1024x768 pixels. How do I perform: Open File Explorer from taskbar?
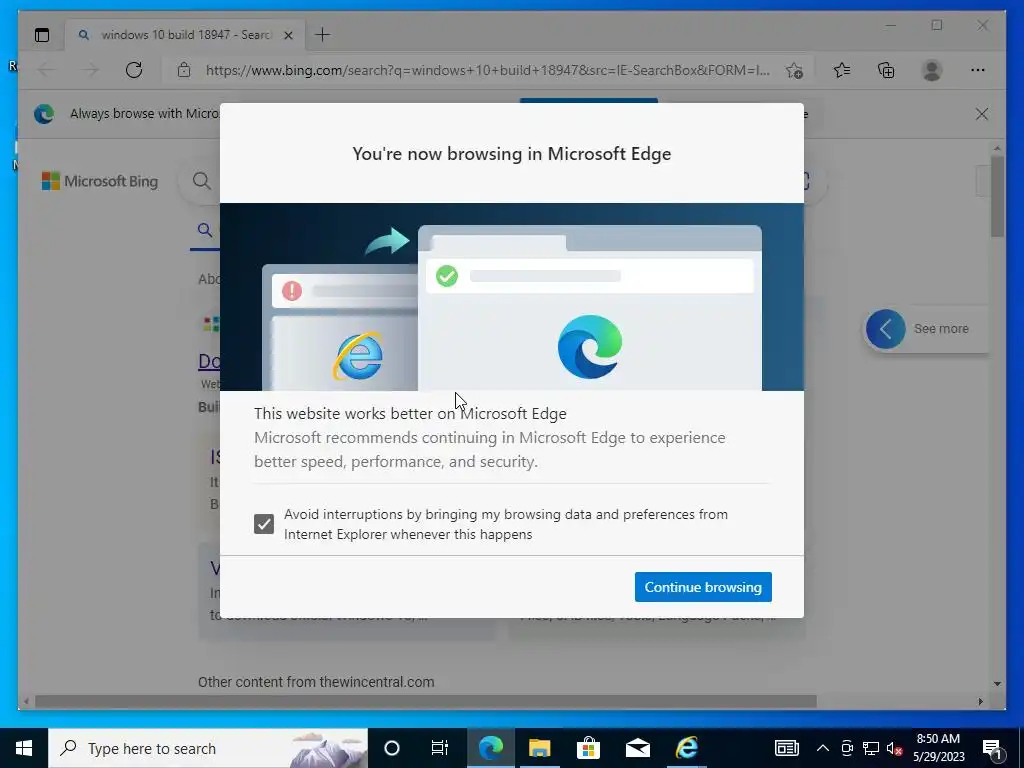click(x=539, y=748)
